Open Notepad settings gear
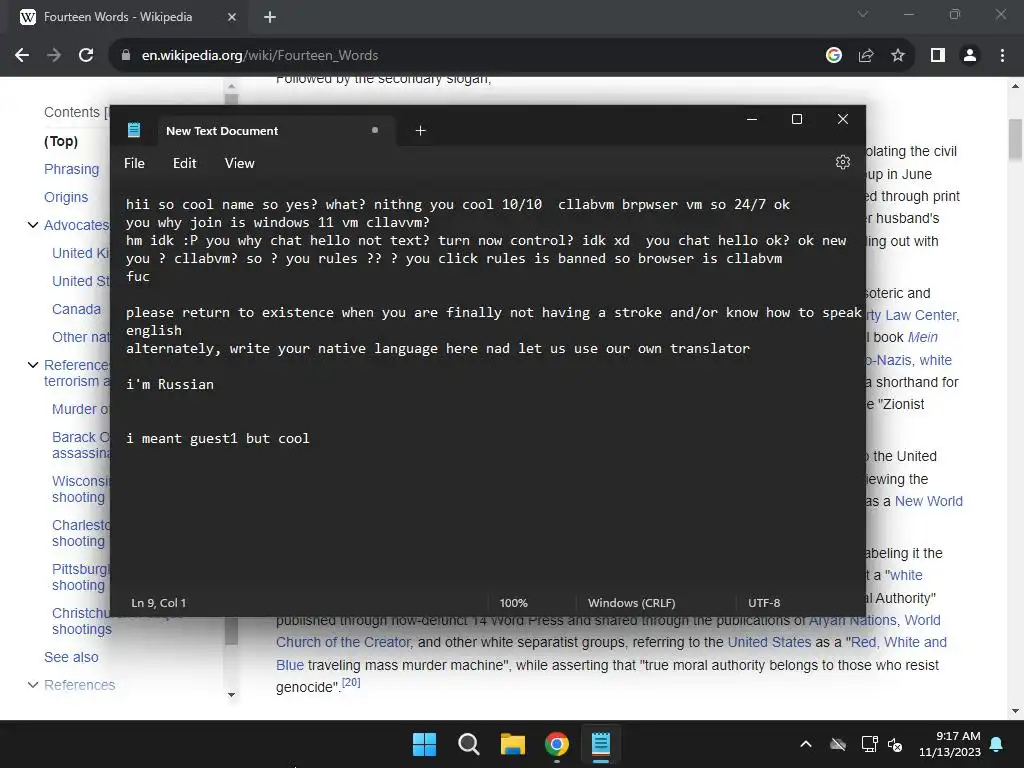This screenshot has height=768, width=1024. 842,162
